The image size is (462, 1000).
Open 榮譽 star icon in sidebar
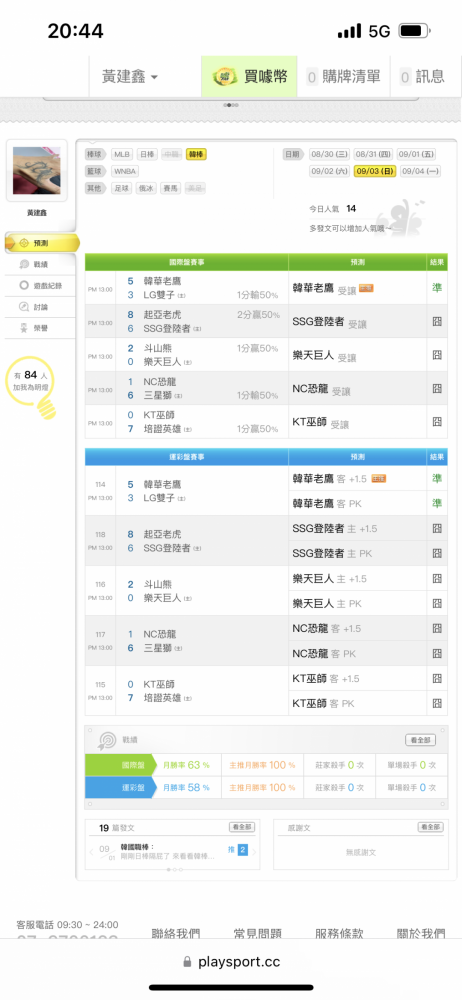pyautogui.click(x=24, y=328)
